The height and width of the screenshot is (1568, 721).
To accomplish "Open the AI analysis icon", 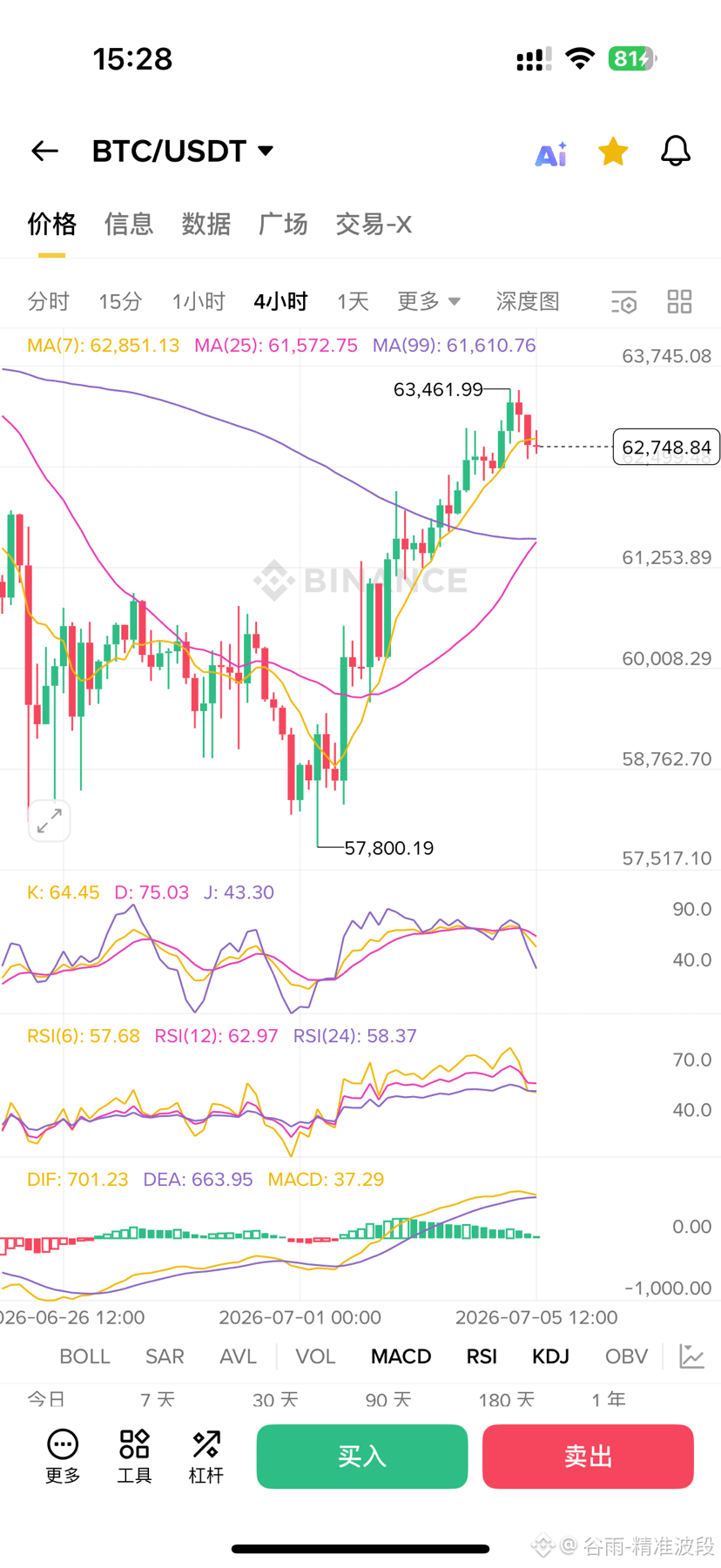I will point(550,153).
